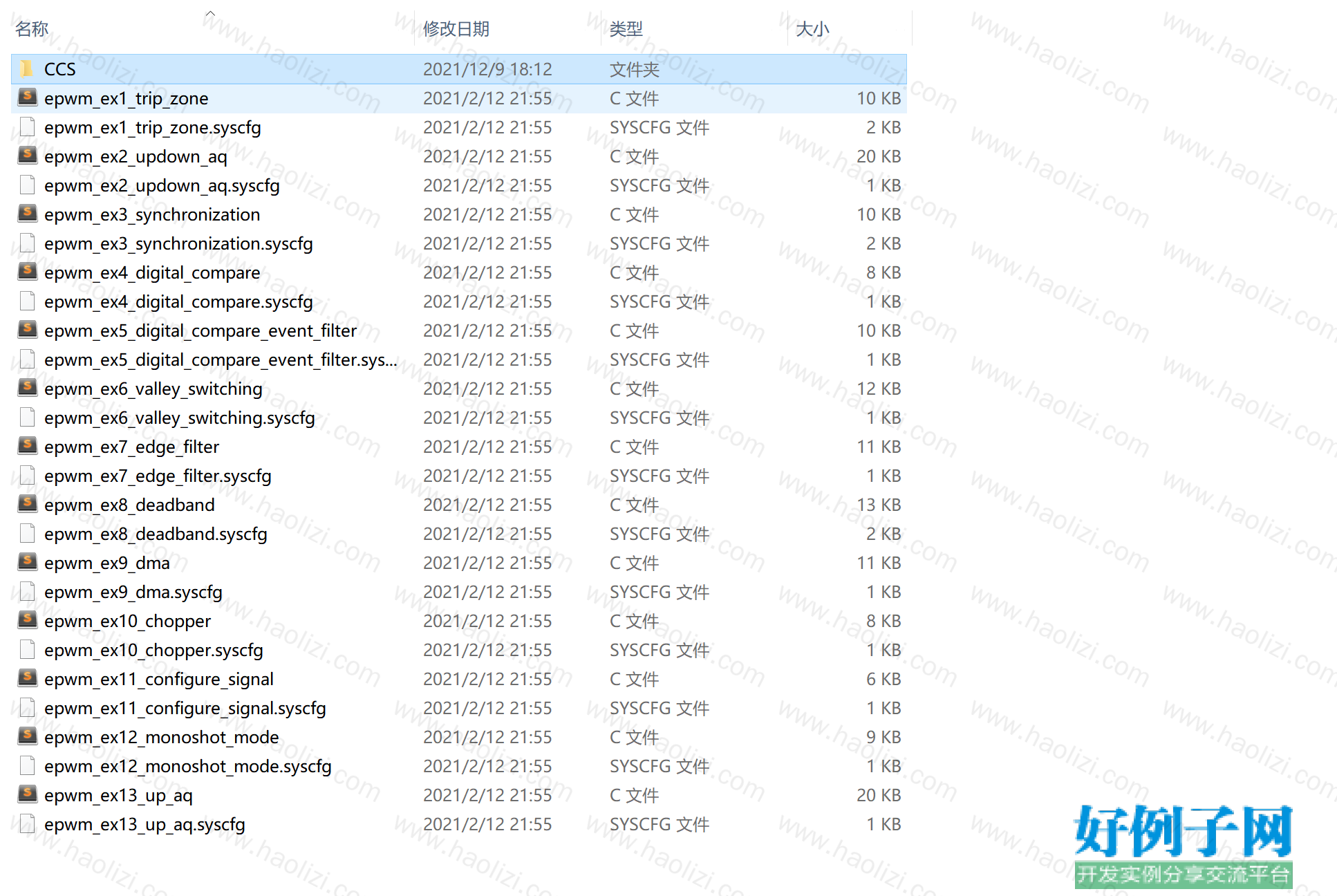The width and height of the screenshot is (1337, 896).
Task: Click the epwm_ex4_digital_compare C file icon
Action: [x=27, y=272]
